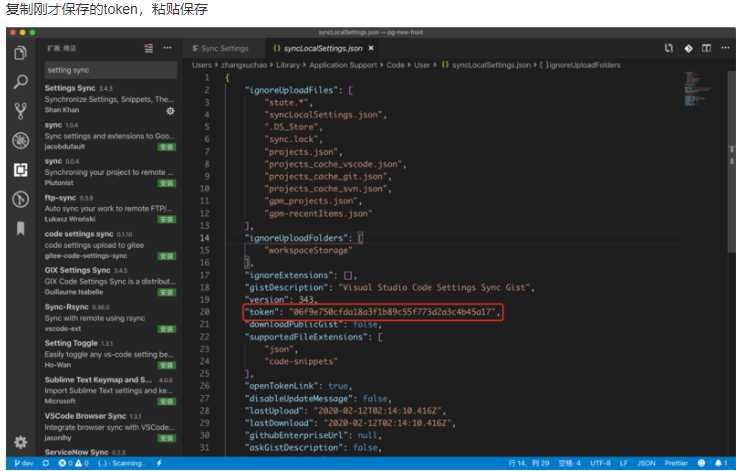Image resolution: width=736 pixels, height=471 pixels.
Task: Change the UTF-8 encoding in status bar
Action: [x=600, y=463]
